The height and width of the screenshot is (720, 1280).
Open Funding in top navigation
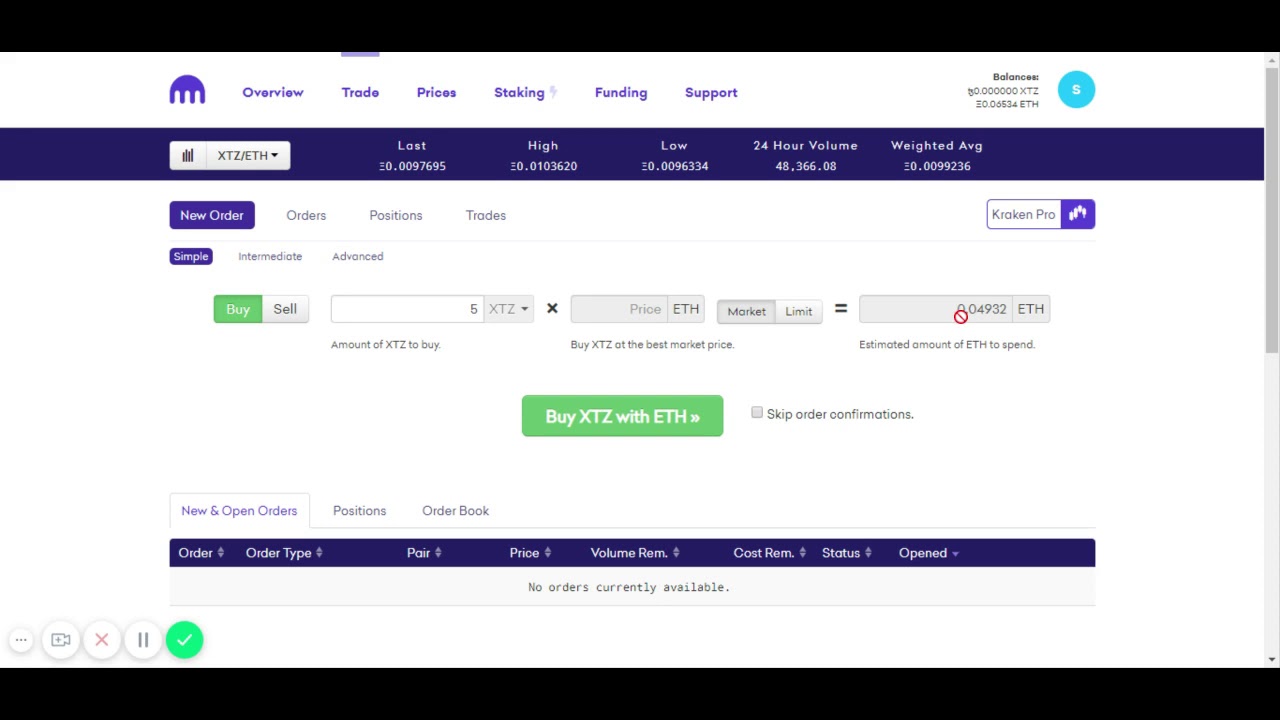pos(621,92)
